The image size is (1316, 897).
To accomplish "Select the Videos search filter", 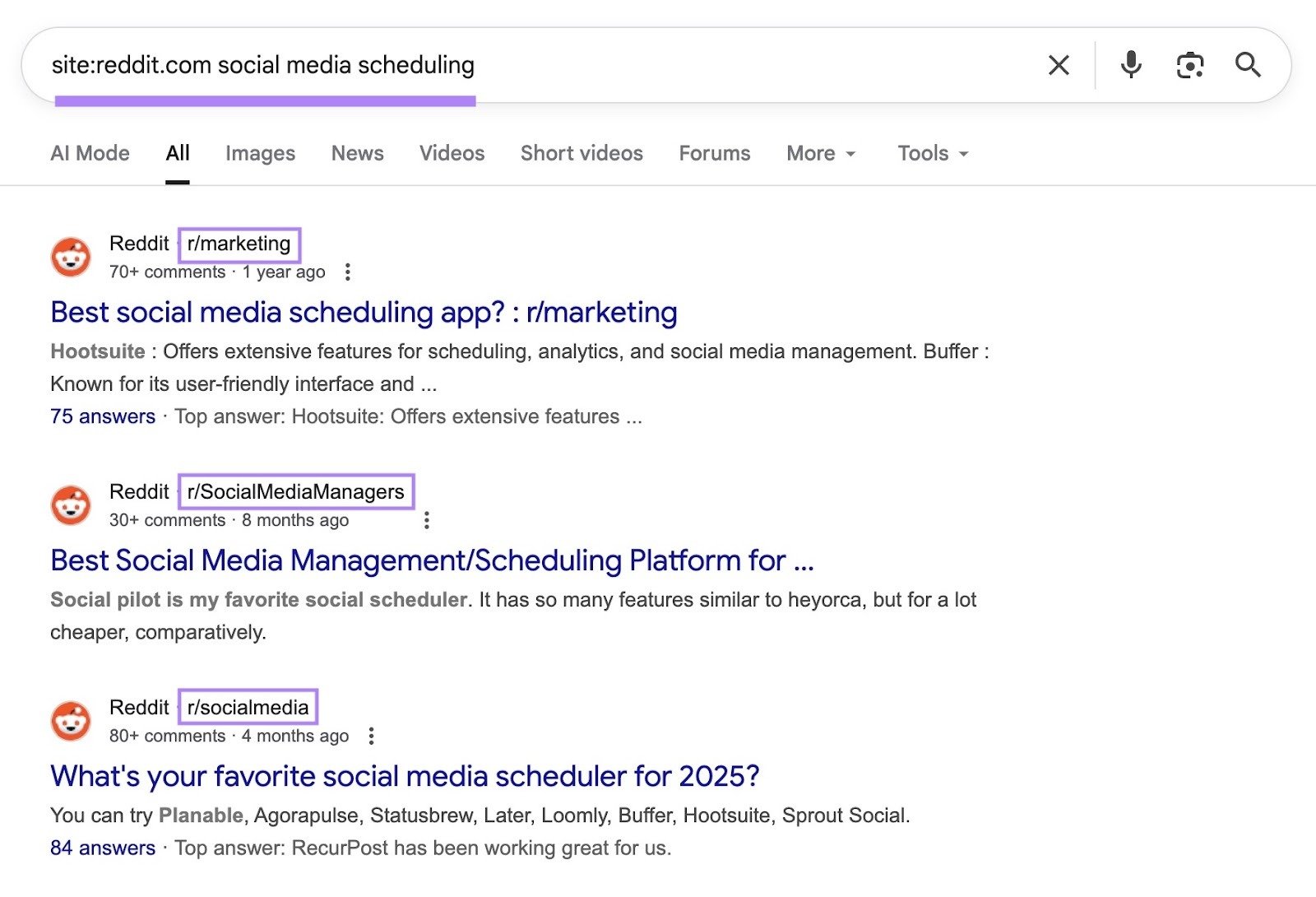I will pyautogui.click(x=451, y=153).
